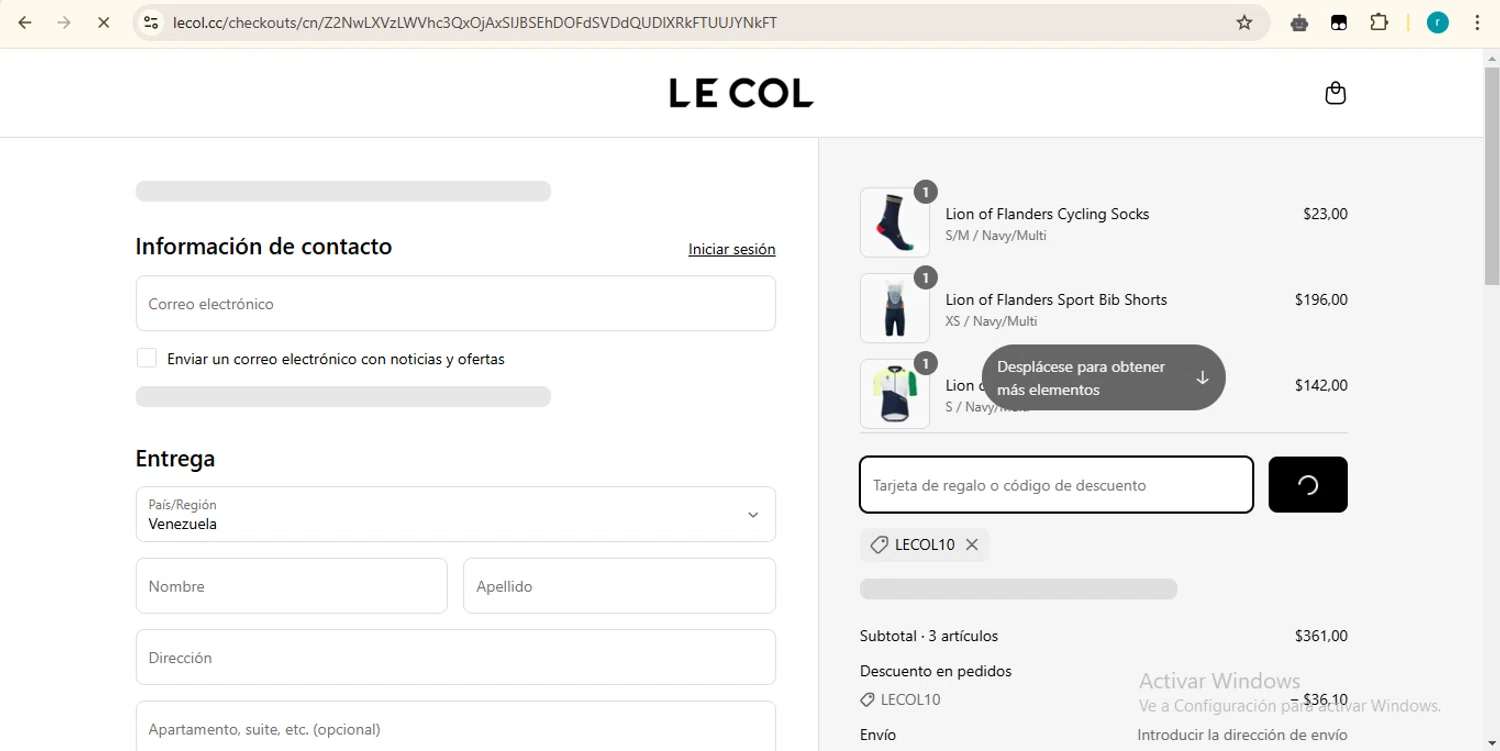Click the LE COL logo
Image resolution: width=1500 pixels, height=751 pixels.
(741, 93)
